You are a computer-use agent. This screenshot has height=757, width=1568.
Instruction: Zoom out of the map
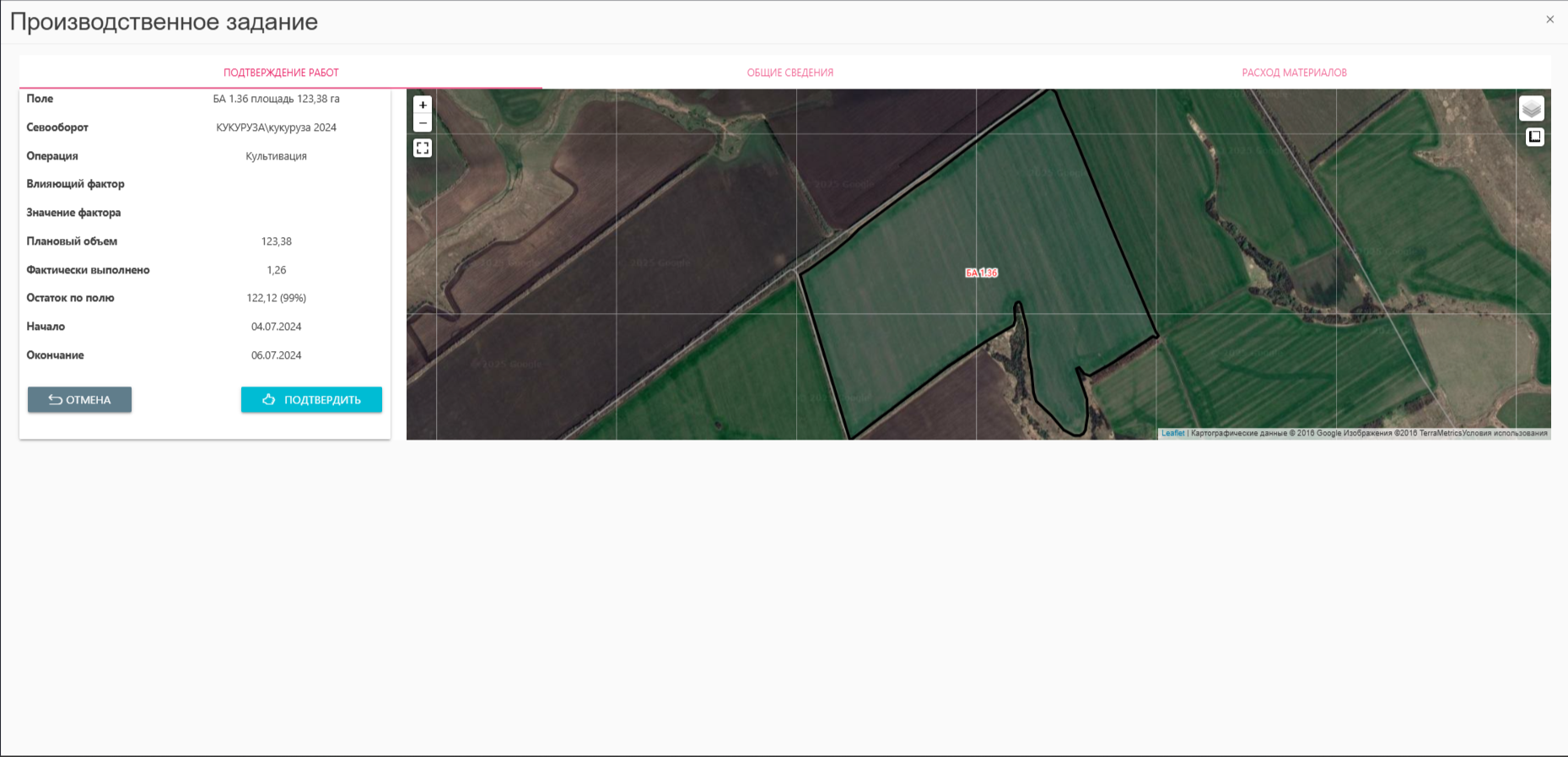click(x=423, y=123)
